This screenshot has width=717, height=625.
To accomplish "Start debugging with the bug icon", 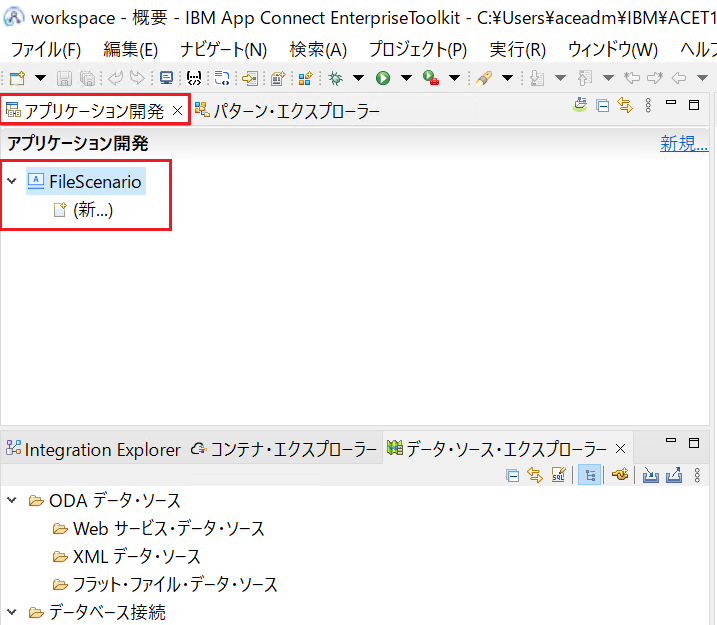I will 336,78.
